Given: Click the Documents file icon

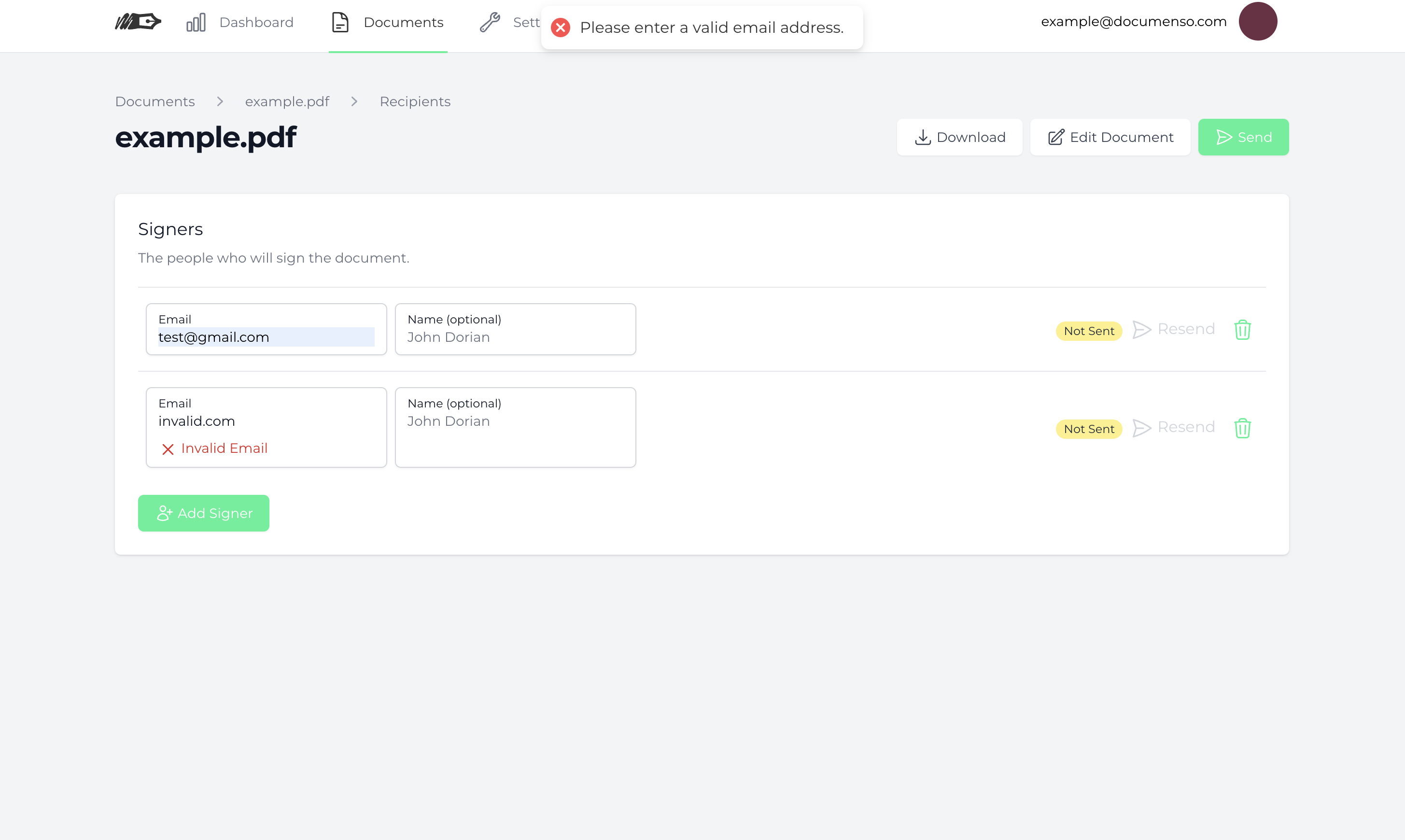Looking at the screenshot, I should click(x=339, y=23).
